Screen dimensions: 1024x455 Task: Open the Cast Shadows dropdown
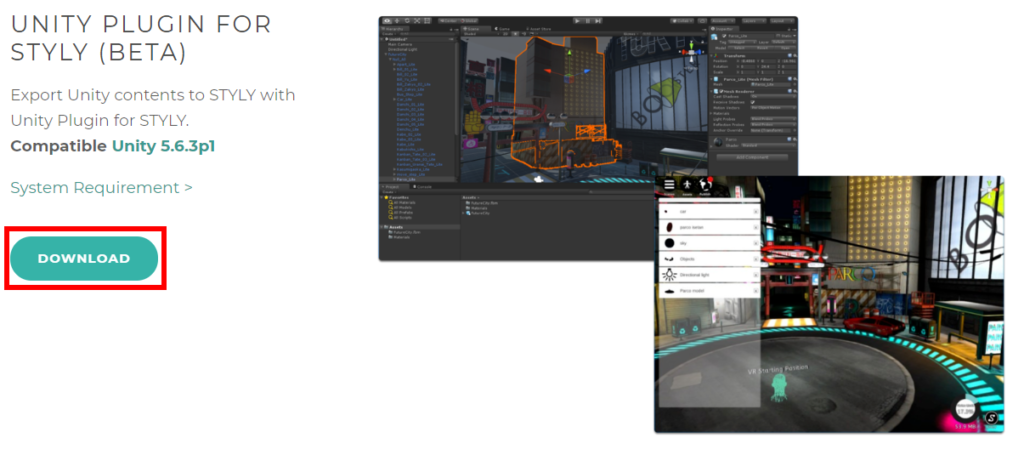[773, 97]
